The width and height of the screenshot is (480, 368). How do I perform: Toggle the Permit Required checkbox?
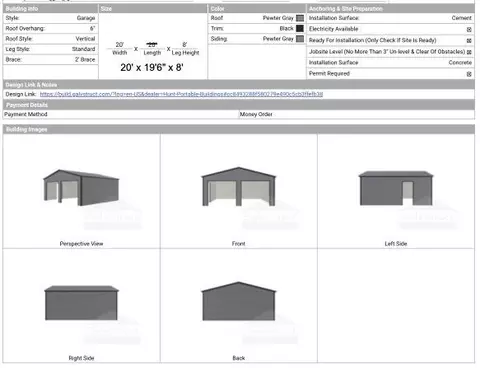click(x=469, y=74)
